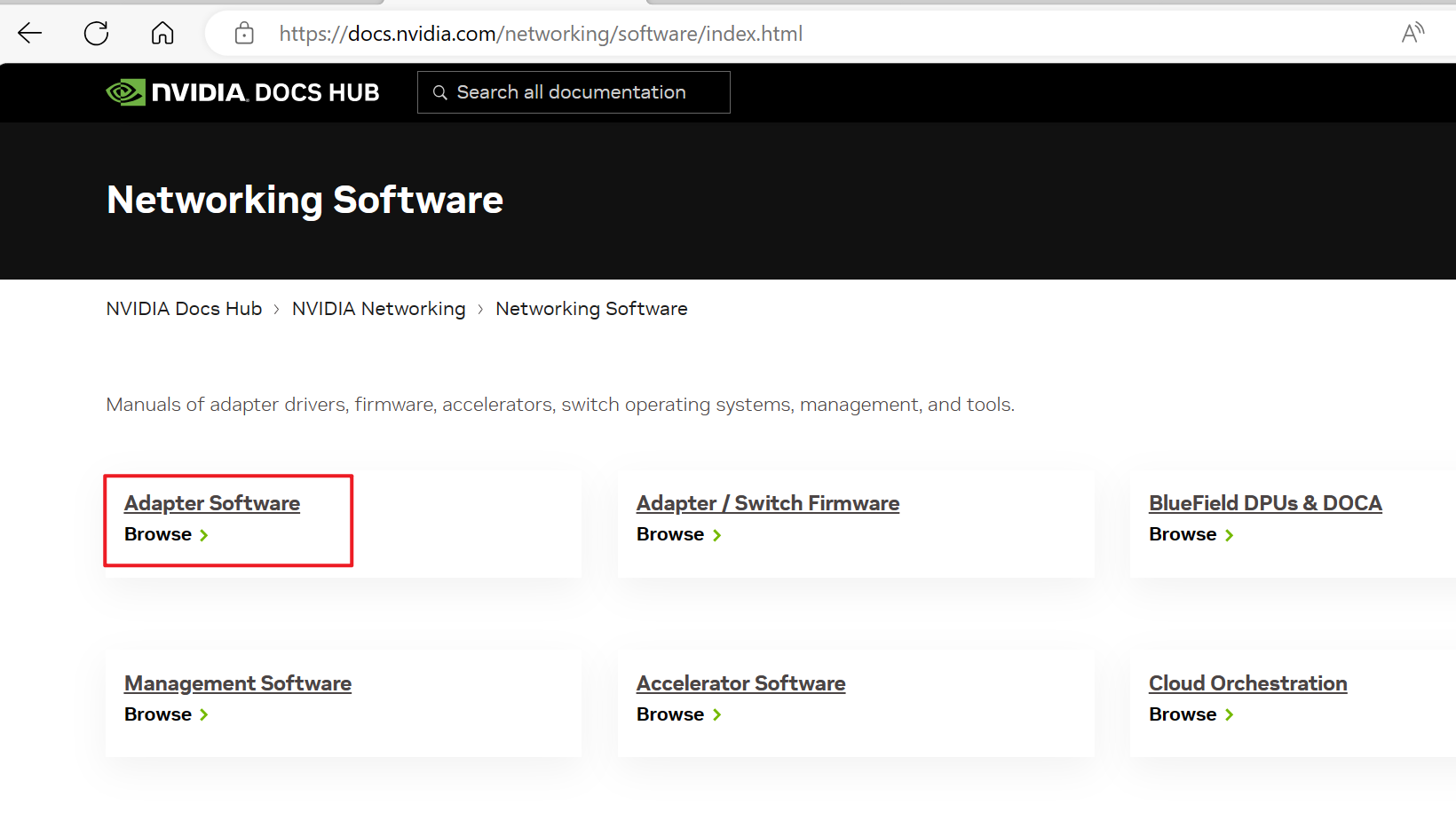This screenshot has width=1456, height=828.
Task: Focus the Search all documentation field
Action: click(574, 92)
